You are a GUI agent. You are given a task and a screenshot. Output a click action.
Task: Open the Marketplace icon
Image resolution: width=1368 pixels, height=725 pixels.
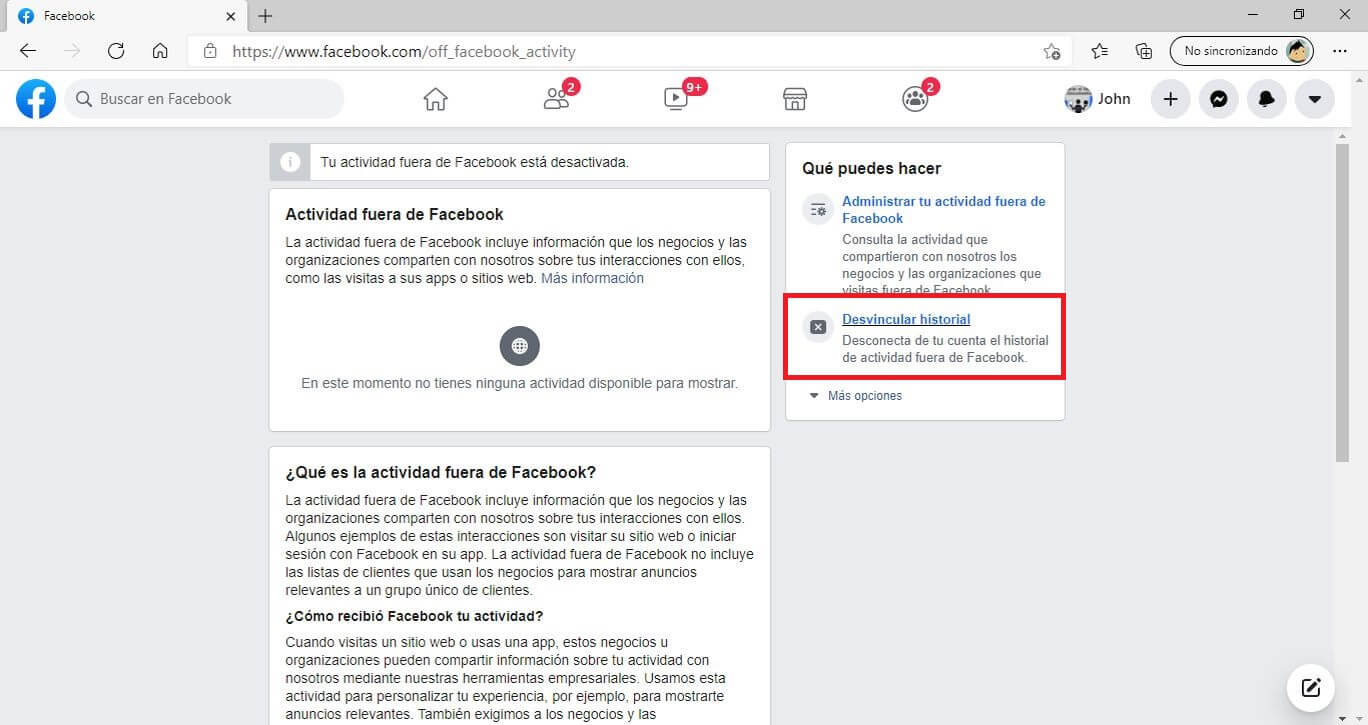(x=795, y=99)
